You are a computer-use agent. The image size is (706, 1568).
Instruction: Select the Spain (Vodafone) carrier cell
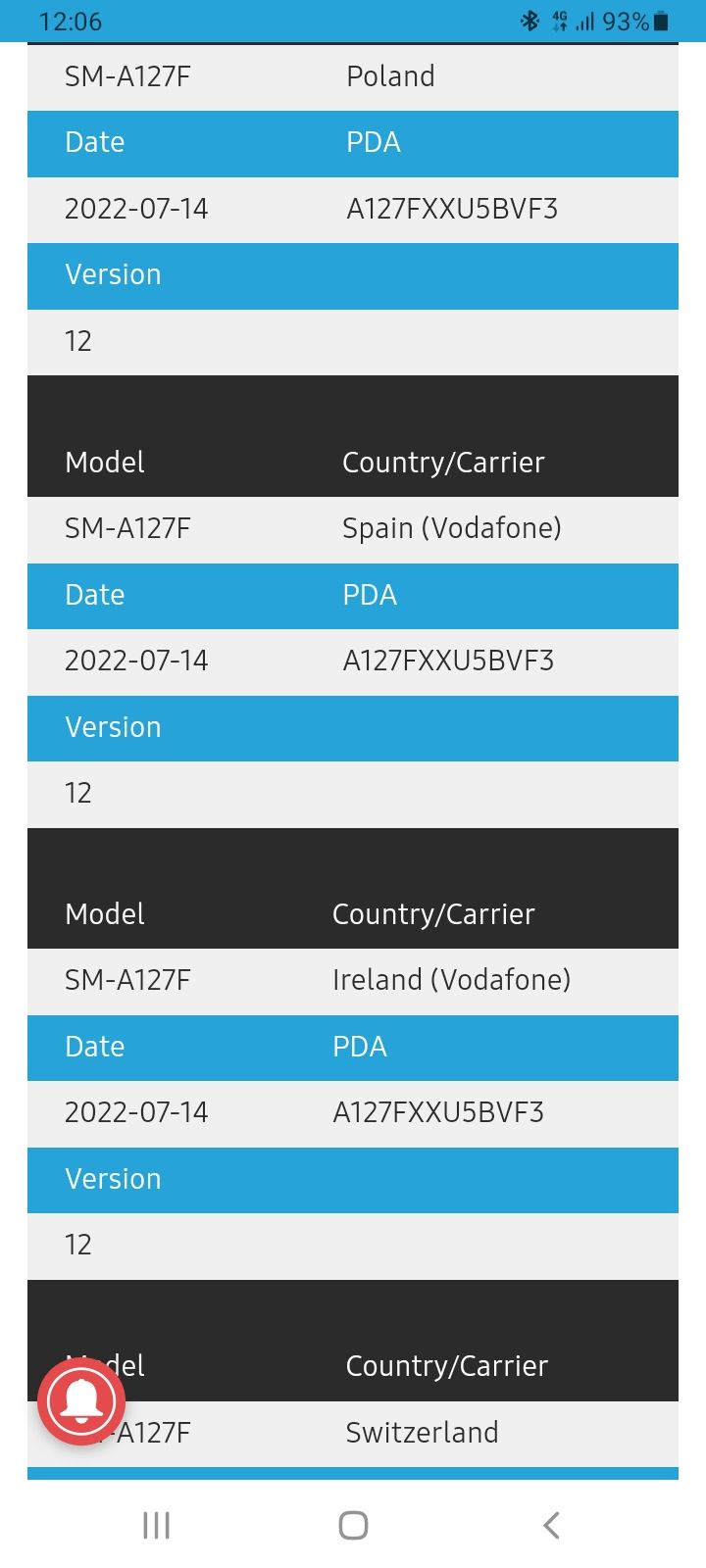point(451,528)
